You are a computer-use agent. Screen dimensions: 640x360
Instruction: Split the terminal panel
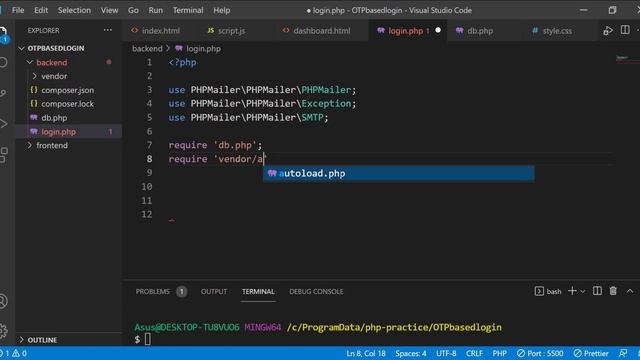tap(597, 291)
